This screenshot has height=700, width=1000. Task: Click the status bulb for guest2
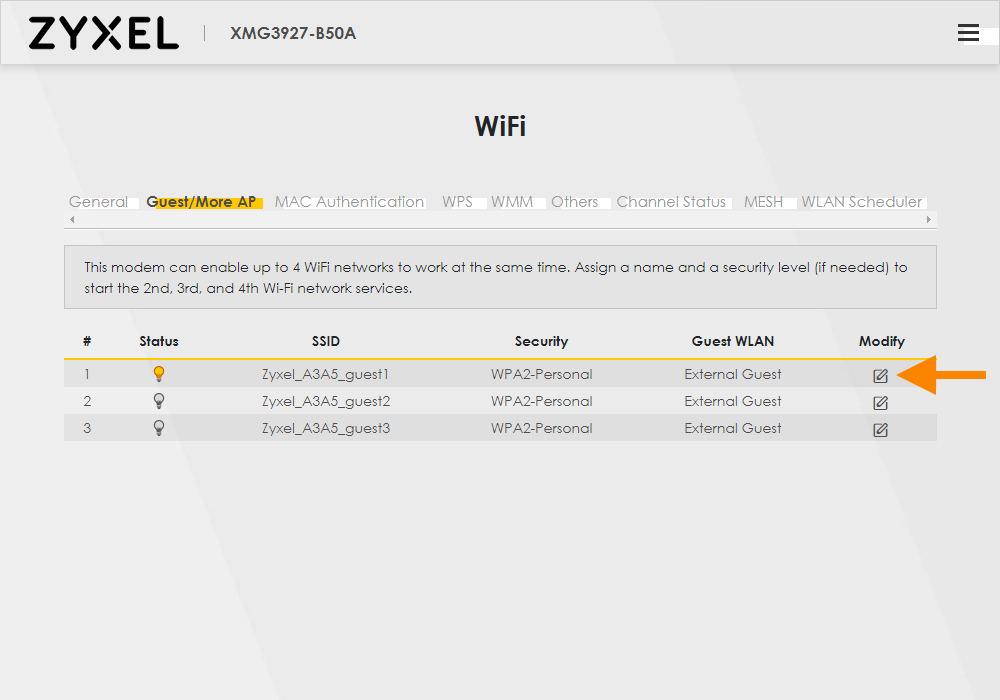(158, 401)
